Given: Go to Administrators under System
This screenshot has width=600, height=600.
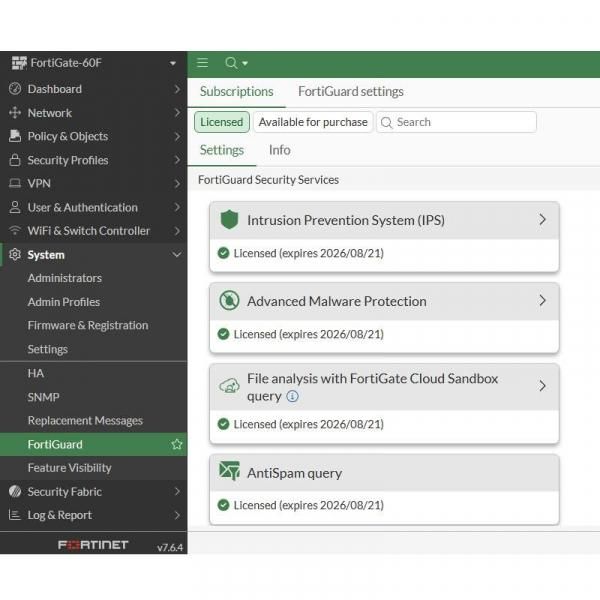Looking at the screenshot, I should click(x=64, y=278).
